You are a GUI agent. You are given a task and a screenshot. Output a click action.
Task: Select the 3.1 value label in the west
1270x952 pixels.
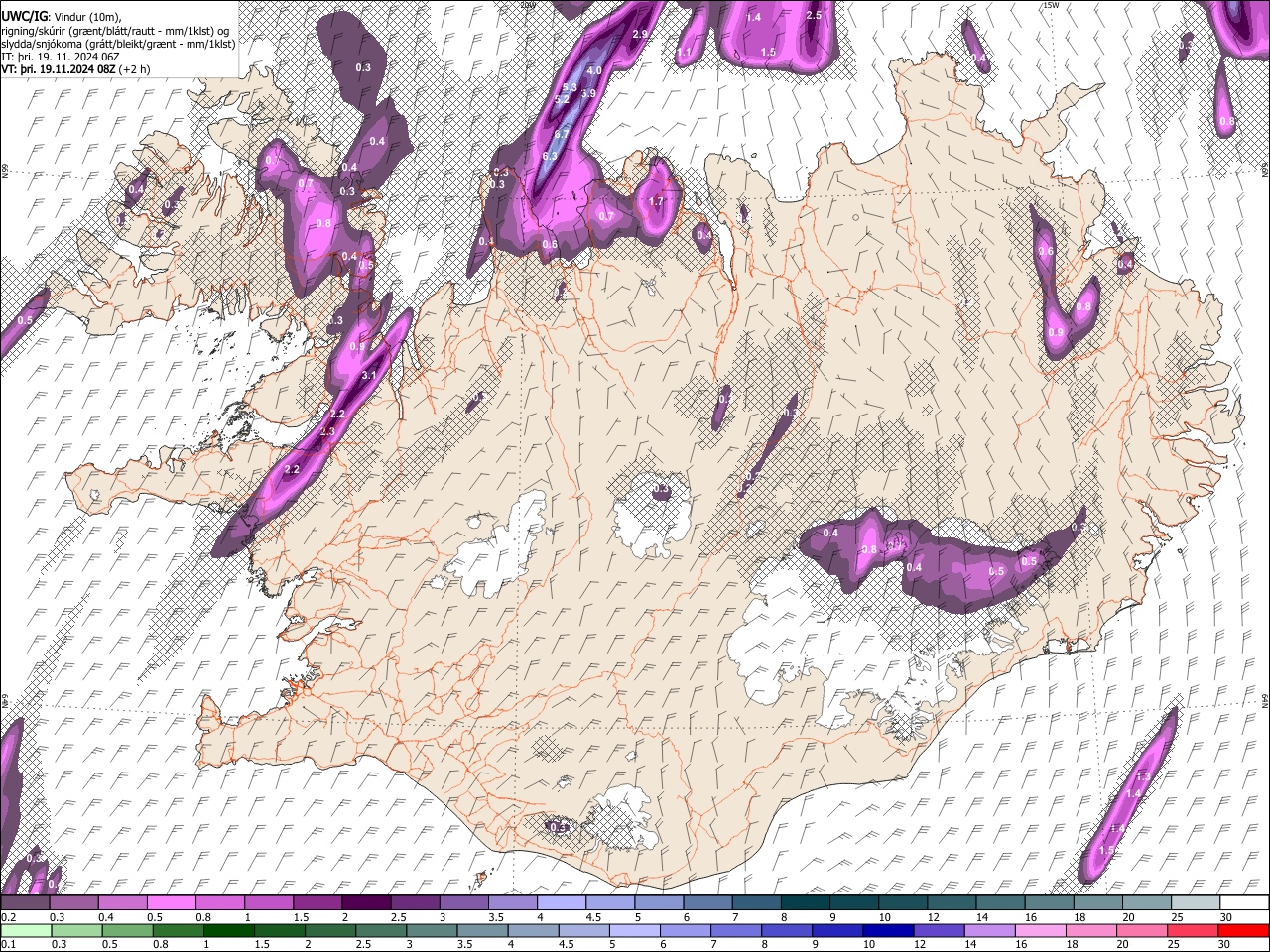(369, 375)
